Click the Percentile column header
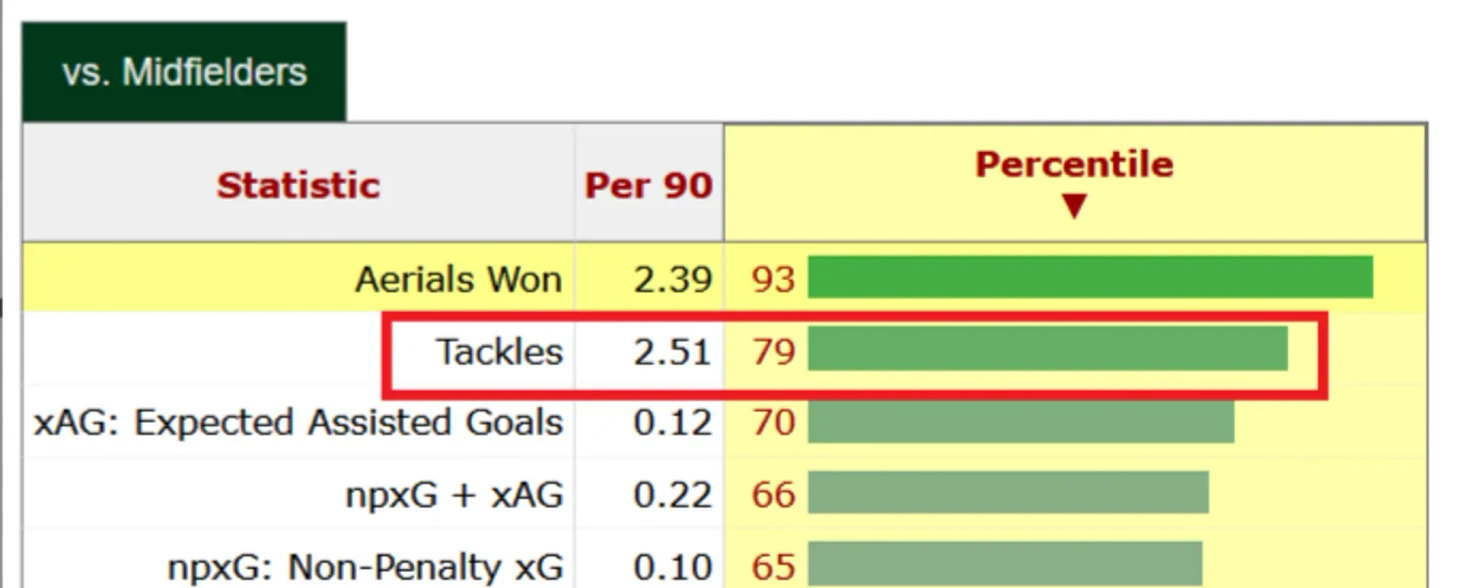This screenshot has width=1460, height=588. [1074, 164]
